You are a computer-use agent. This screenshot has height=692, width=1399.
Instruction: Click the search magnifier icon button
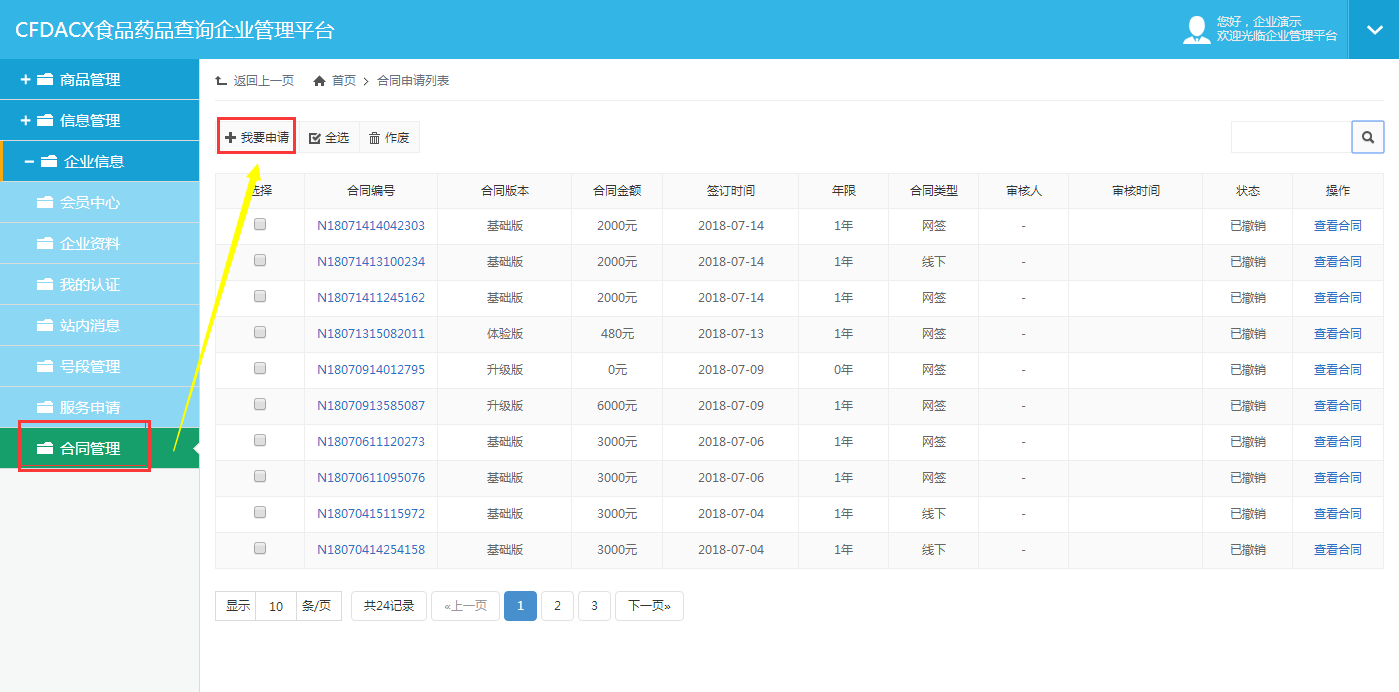pos(1367,137)
